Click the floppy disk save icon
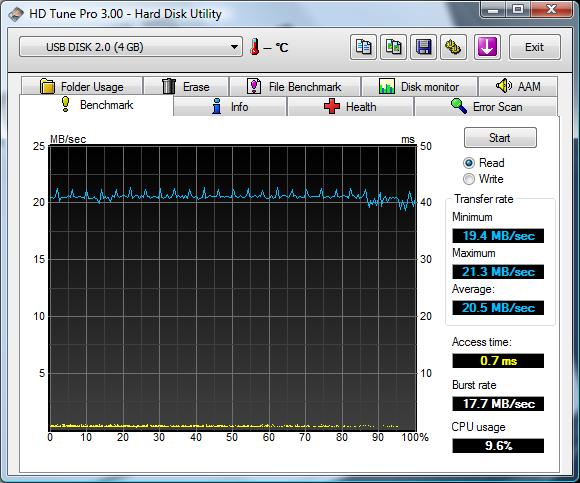Viewport: 580px width, 483px height. pyautogui.click(x=424, y=47)
